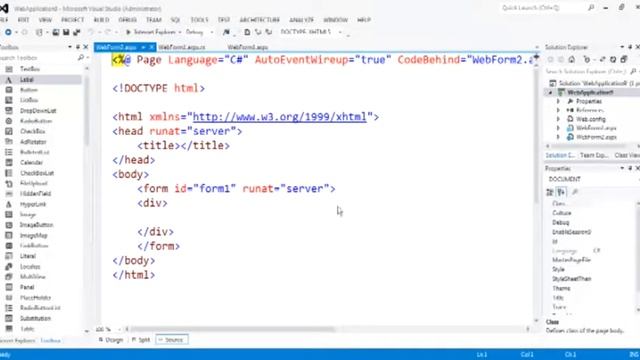Pin the Solution Explorer panel
Viewport: 640px width, 360px height.
pos(630,47)
